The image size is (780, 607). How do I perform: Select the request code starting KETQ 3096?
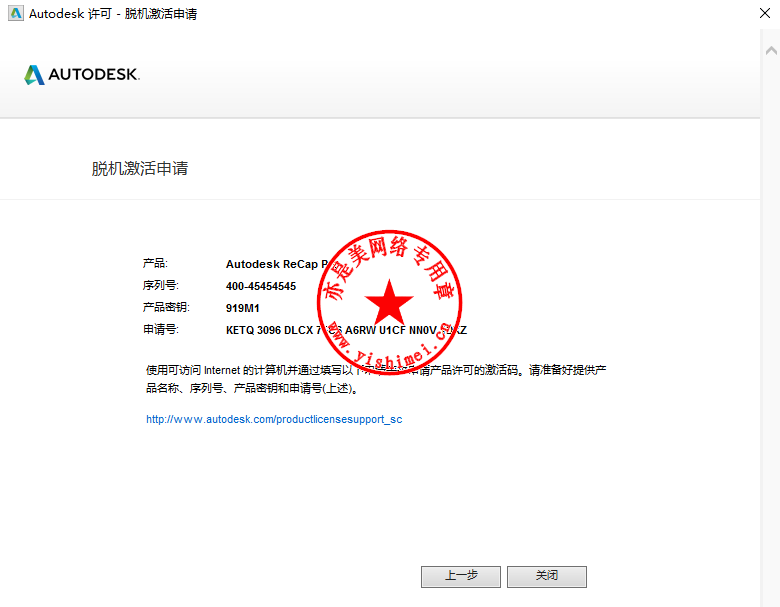point(346,330)
